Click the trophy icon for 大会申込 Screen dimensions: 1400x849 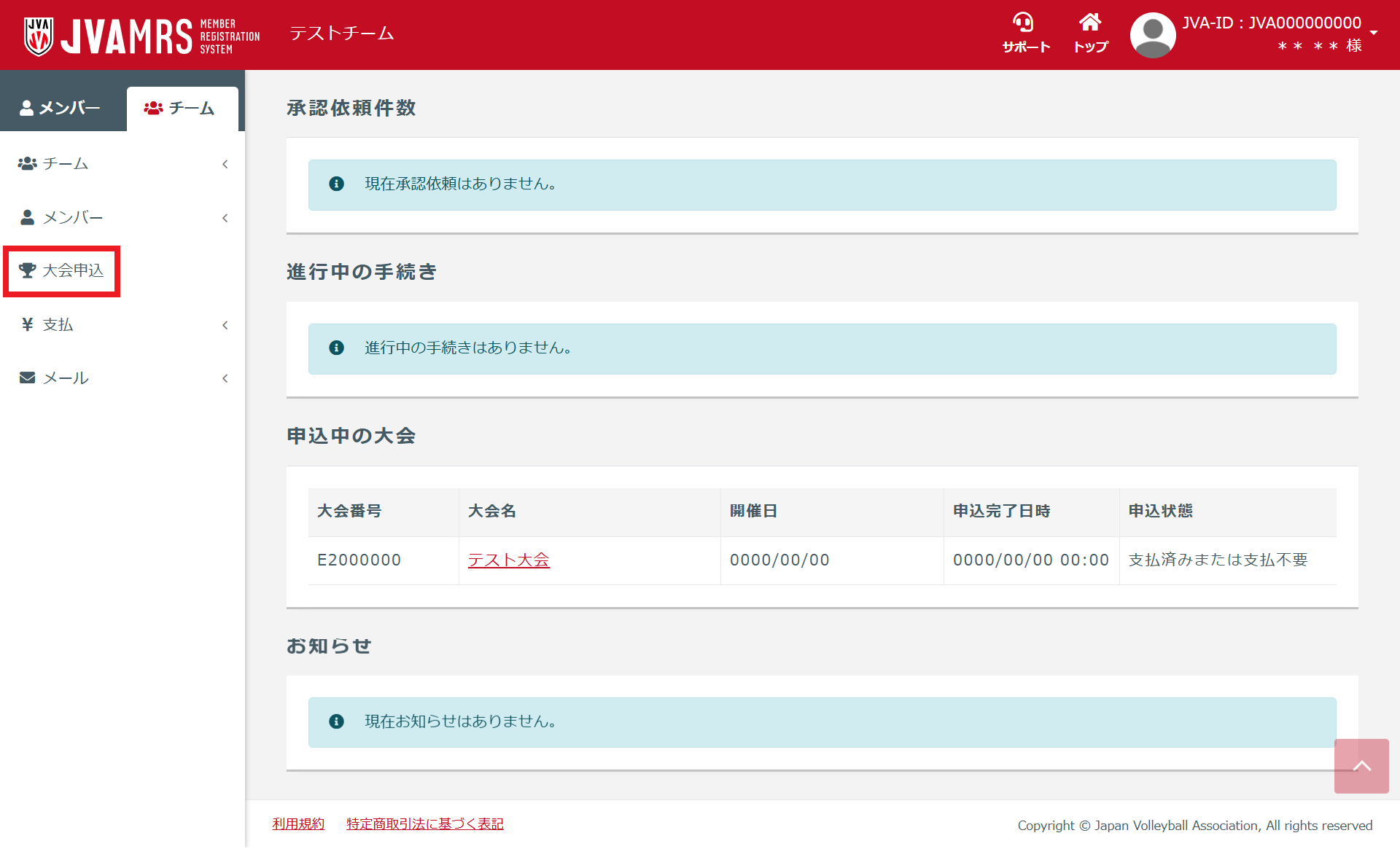click(28, 270)
